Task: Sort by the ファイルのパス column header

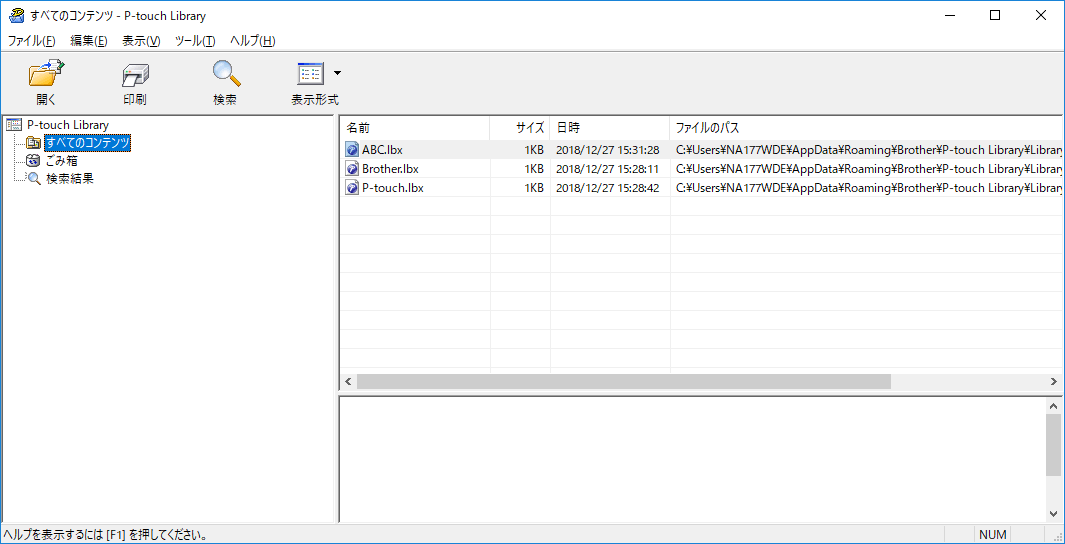Action: point(865,128)
